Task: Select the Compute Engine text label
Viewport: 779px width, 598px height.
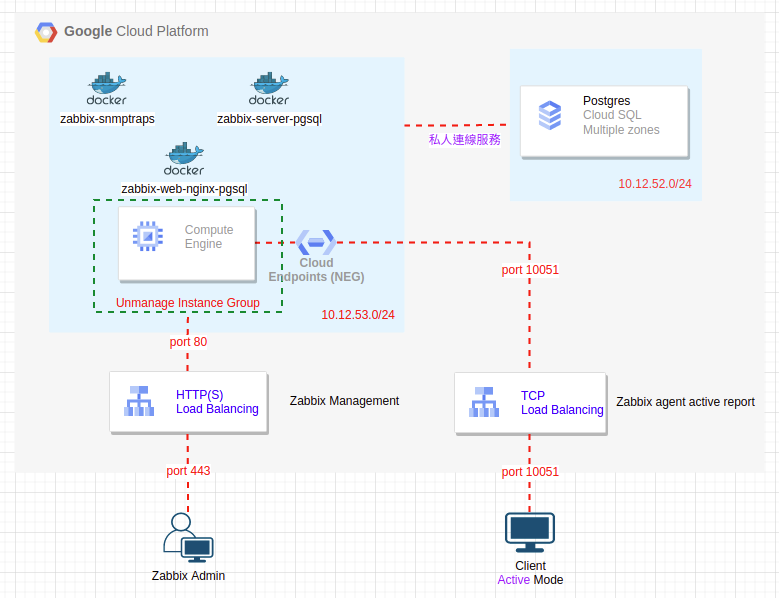Action: click(209, 237)
